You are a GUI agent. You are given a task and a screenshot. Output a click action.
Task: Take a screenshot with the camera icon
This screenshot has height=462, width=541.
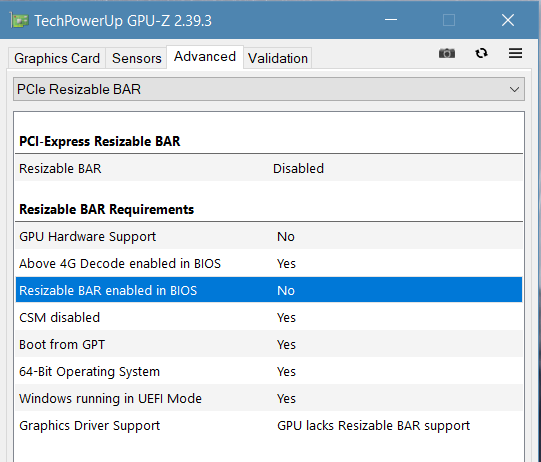tap(447, 53)
